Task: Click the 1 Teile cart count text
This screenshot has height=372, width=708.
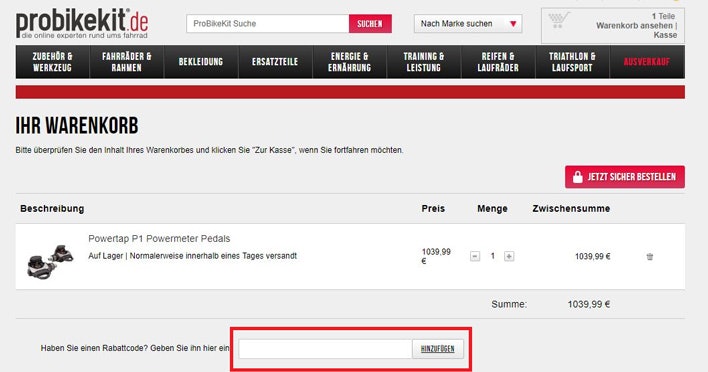Action: coord(663,16)
